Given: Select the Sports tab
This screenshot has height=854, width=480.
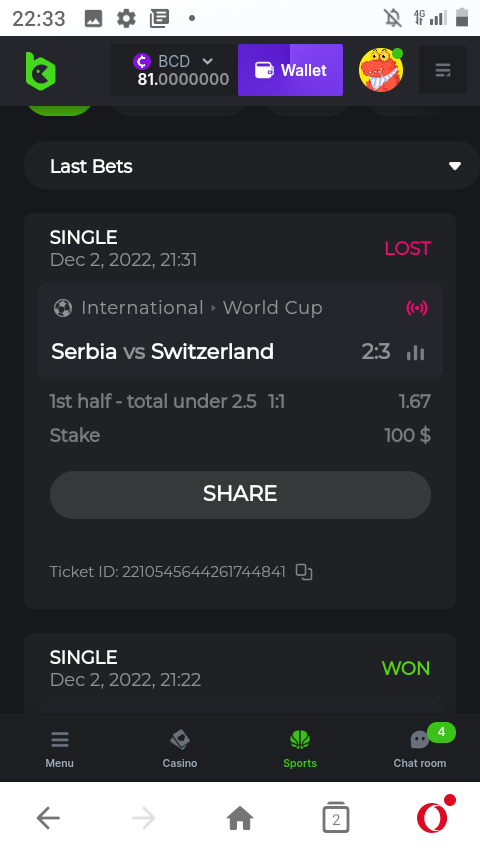Looking at the screenshot, I should pos(300,749).
